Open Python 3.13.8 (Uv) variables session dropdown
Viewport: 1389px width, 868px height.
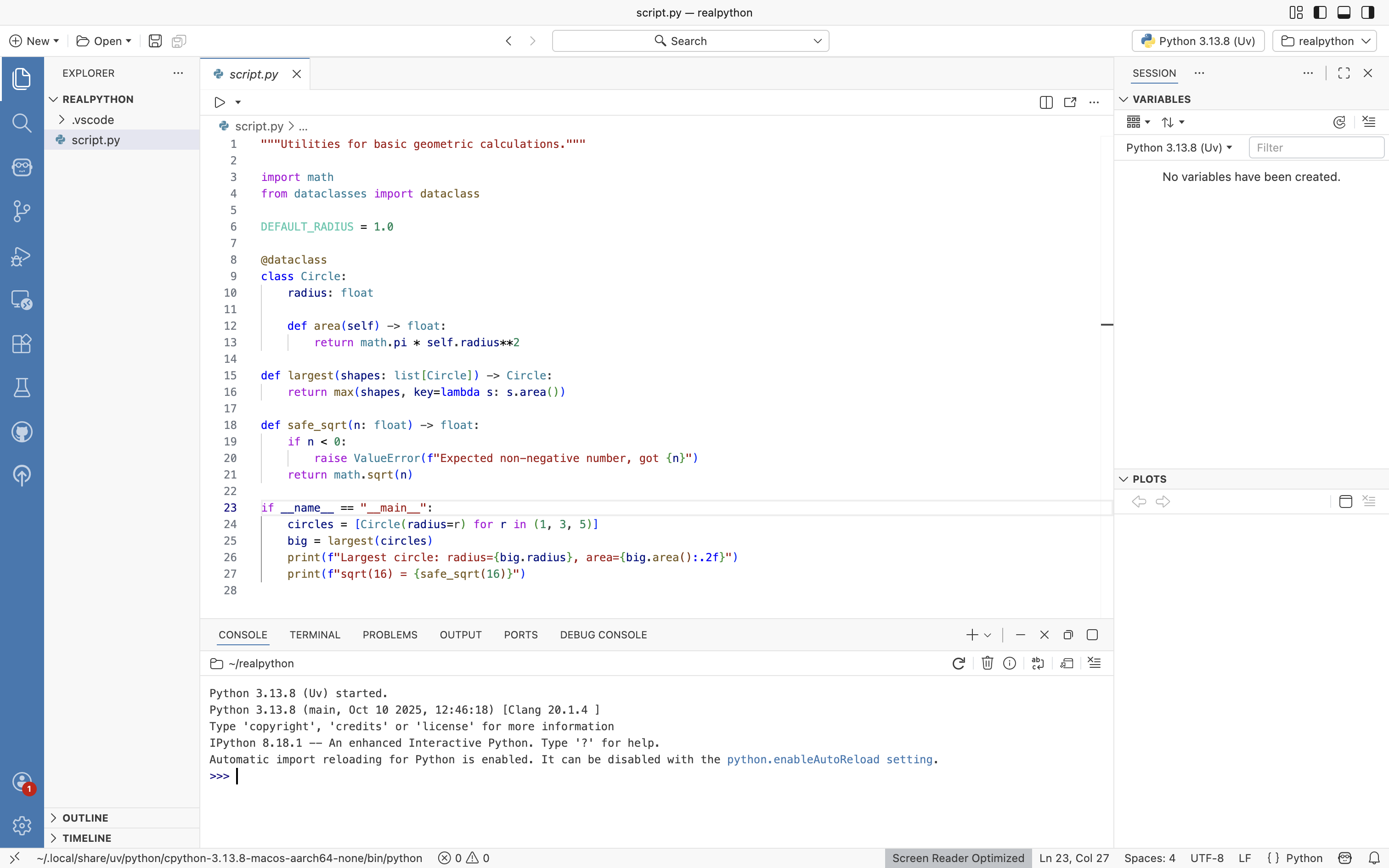tap(1179, 147)
